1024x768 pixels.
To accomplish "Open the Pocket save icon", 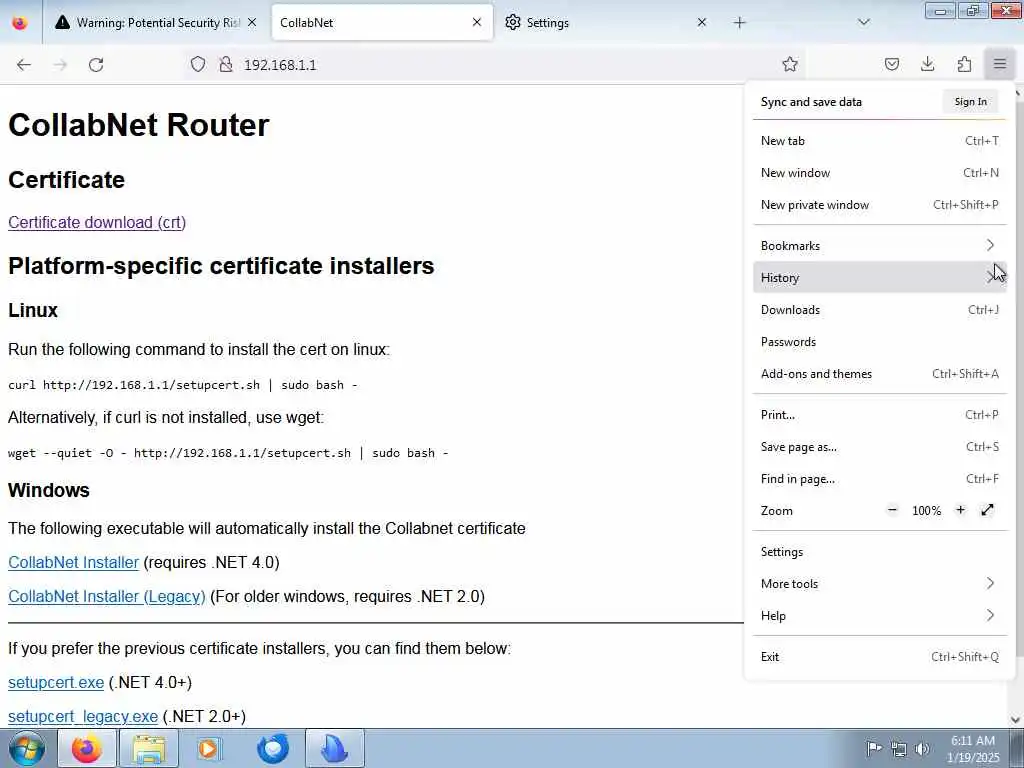I will coord(891,64).
